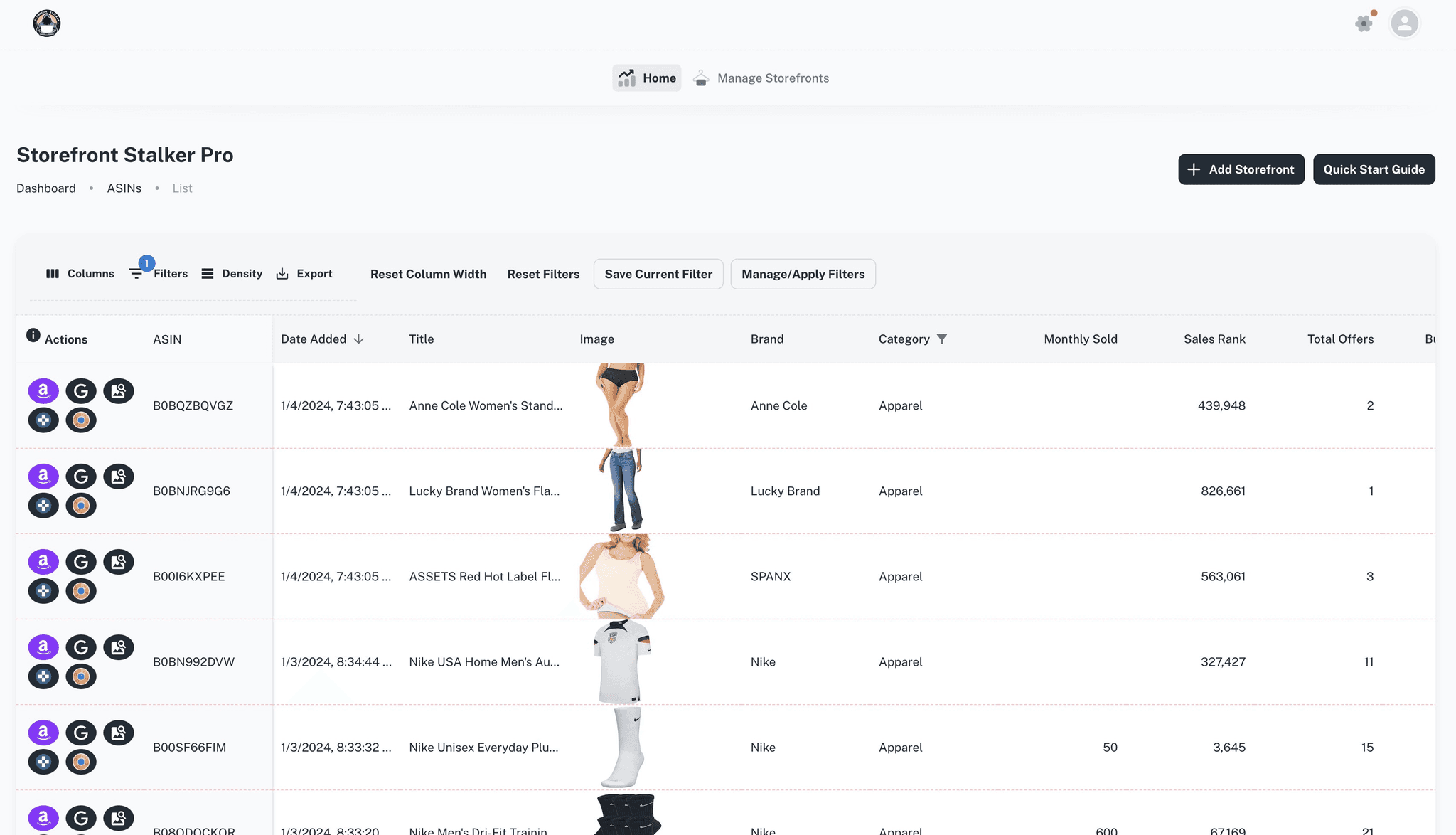The image size is (1456, 835).
Task: Switch to Manage Storefronts tab
Action: click(x=761, y=78)
